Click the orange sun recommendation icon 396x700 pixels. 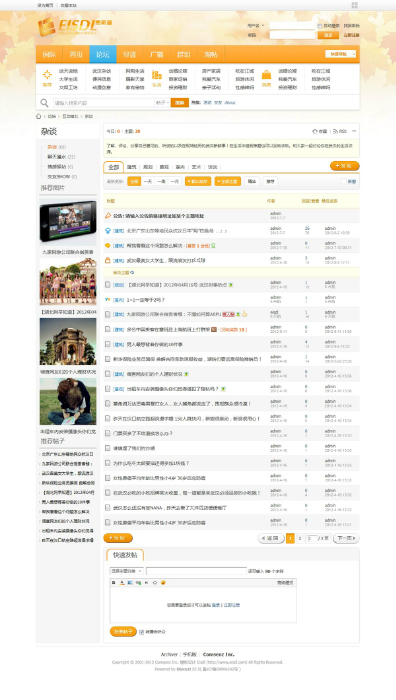tap(47, 75)
